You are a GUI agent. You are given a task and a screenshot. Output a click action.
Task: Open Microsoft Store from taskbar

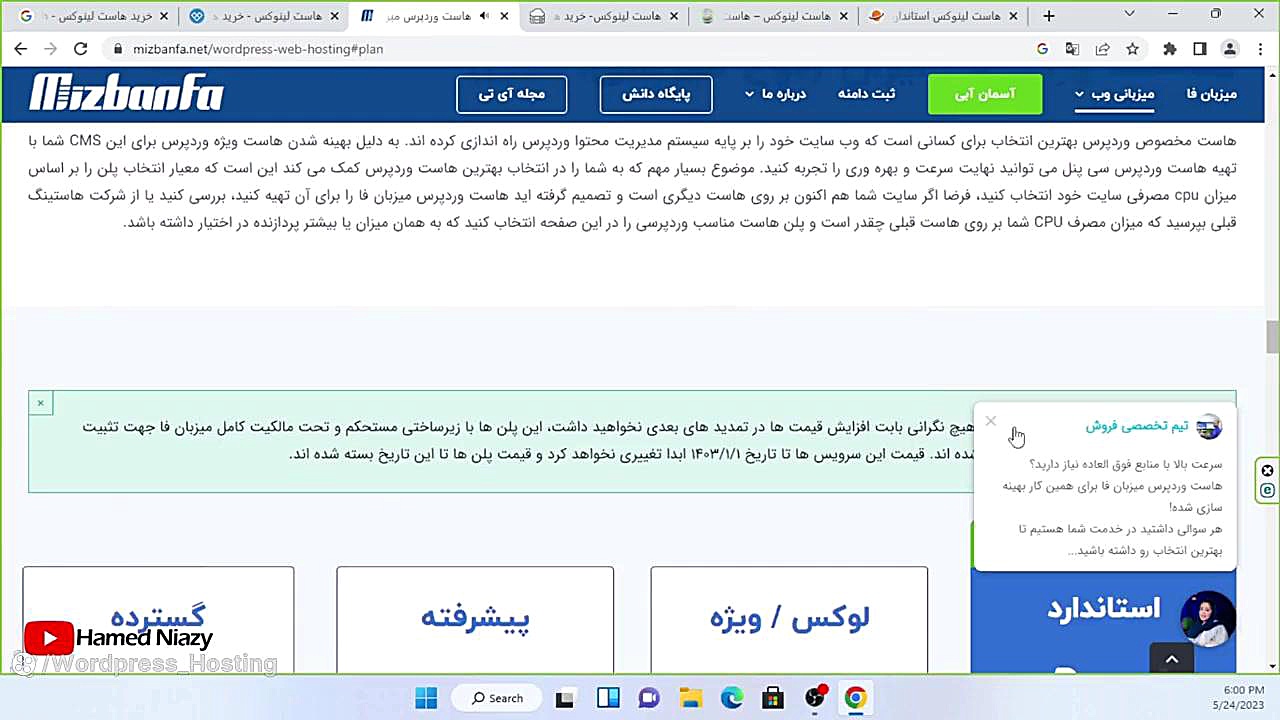[772, 698]
